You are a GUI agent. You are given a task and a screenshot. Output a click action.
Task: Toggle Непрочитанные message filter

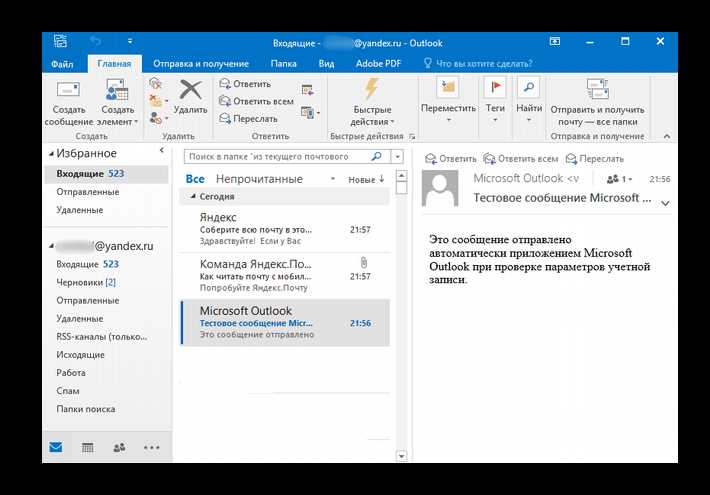[259, 179]
